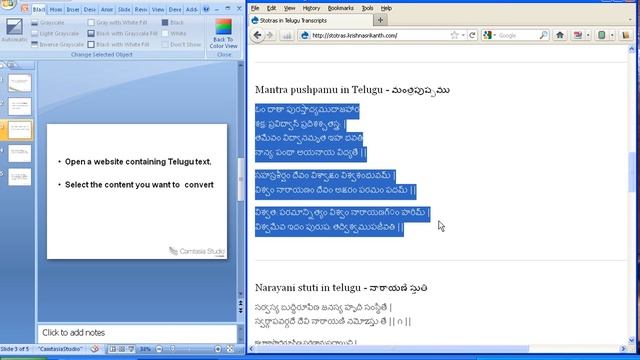
Task: Open the View tab in PowerPoint ribbon
Action: click(158, 9)
